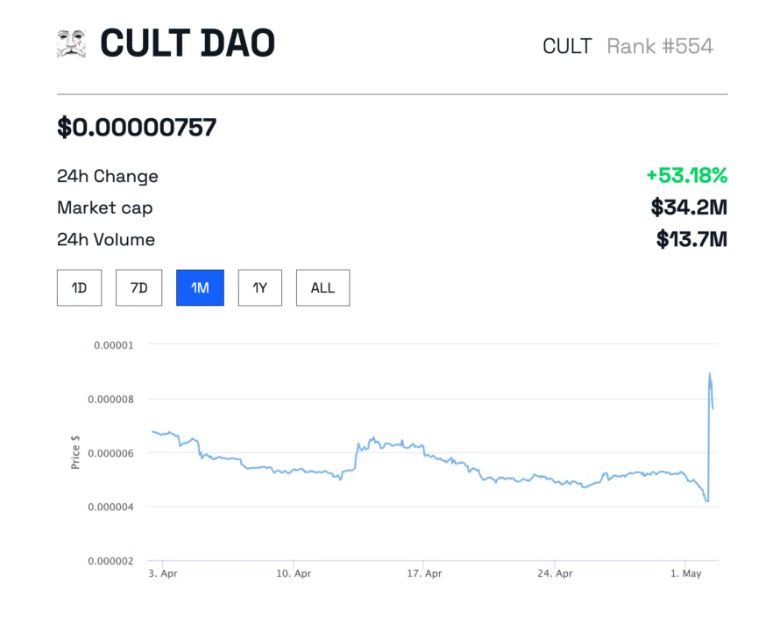Click the +53.18% change value

pos(687,176)
